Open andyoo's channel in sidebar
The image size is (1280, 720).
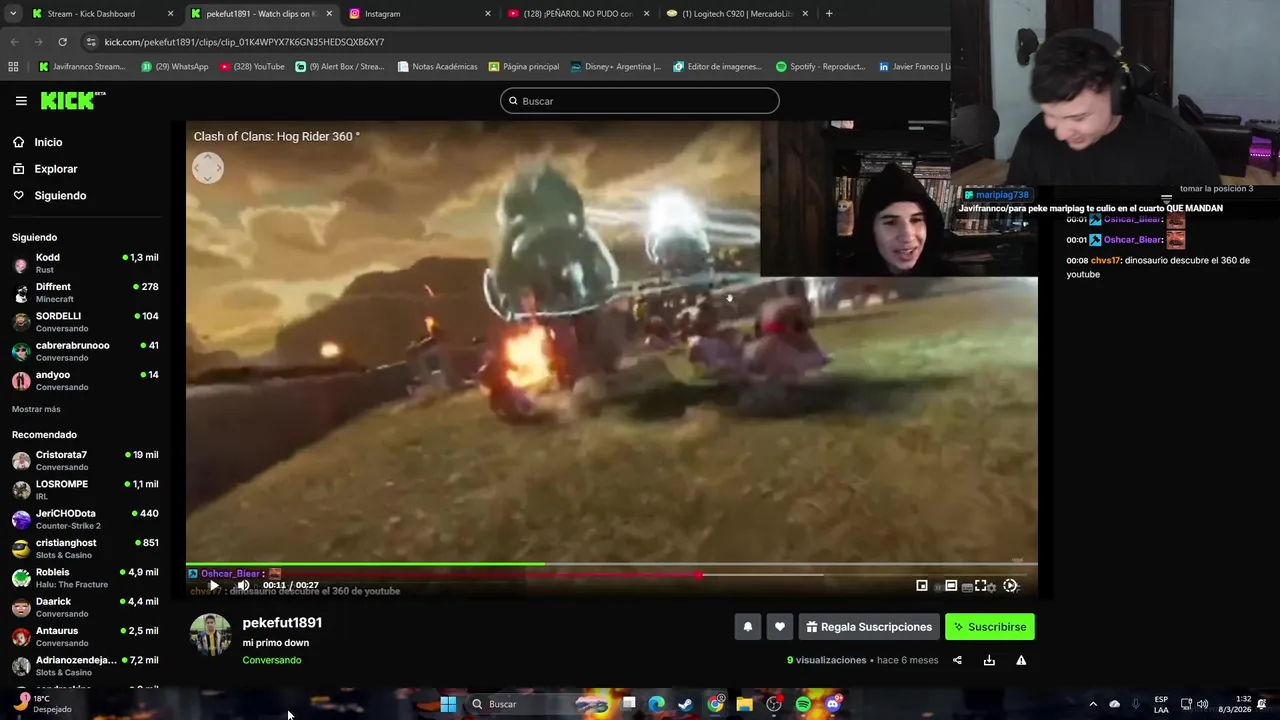click(85, 380)
